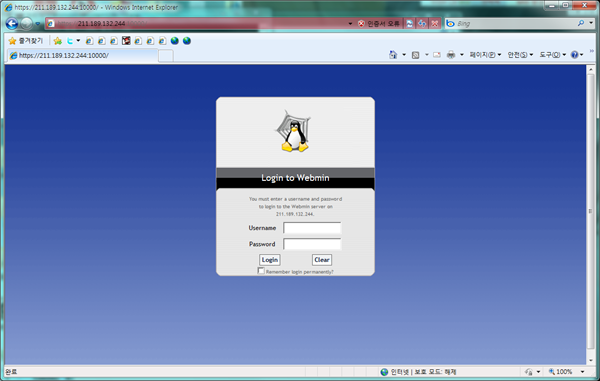Expand the Feeds dropdown arrow

(427, 55)
